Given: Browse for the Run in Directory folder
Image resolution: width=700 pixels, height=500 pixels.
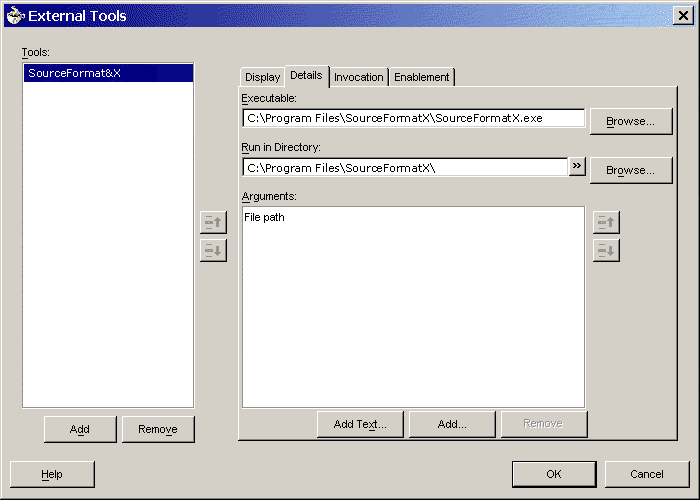Looking at the screenshot, I should [x=631, y=170].
